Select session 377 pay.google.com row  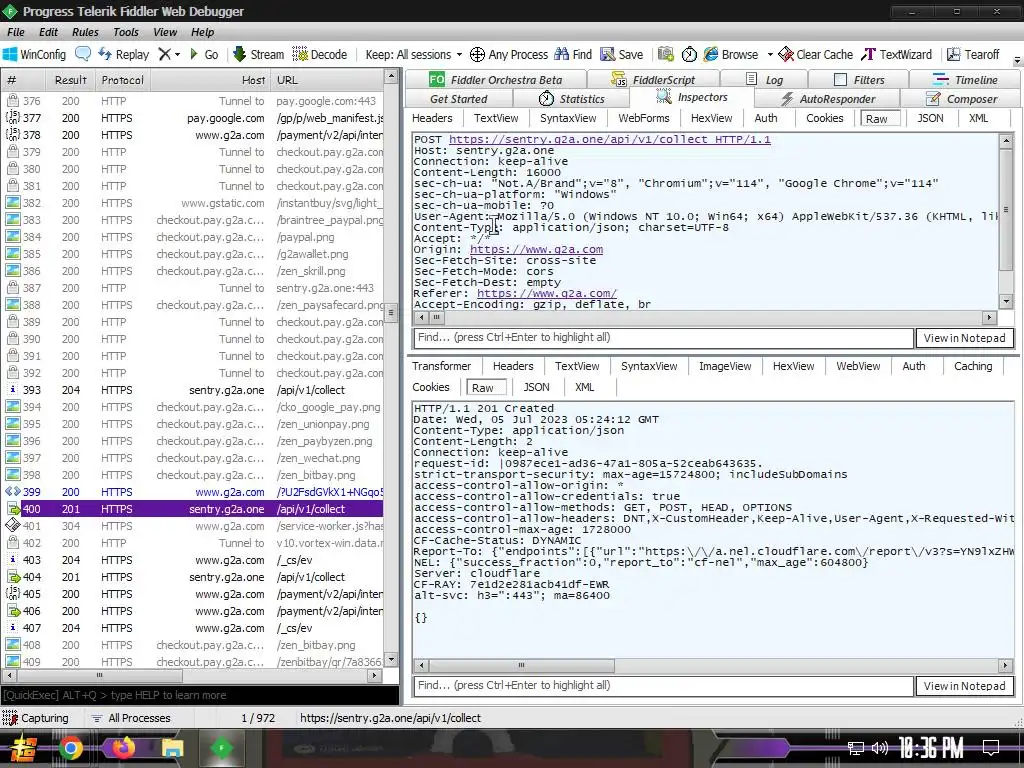[195, 118]
